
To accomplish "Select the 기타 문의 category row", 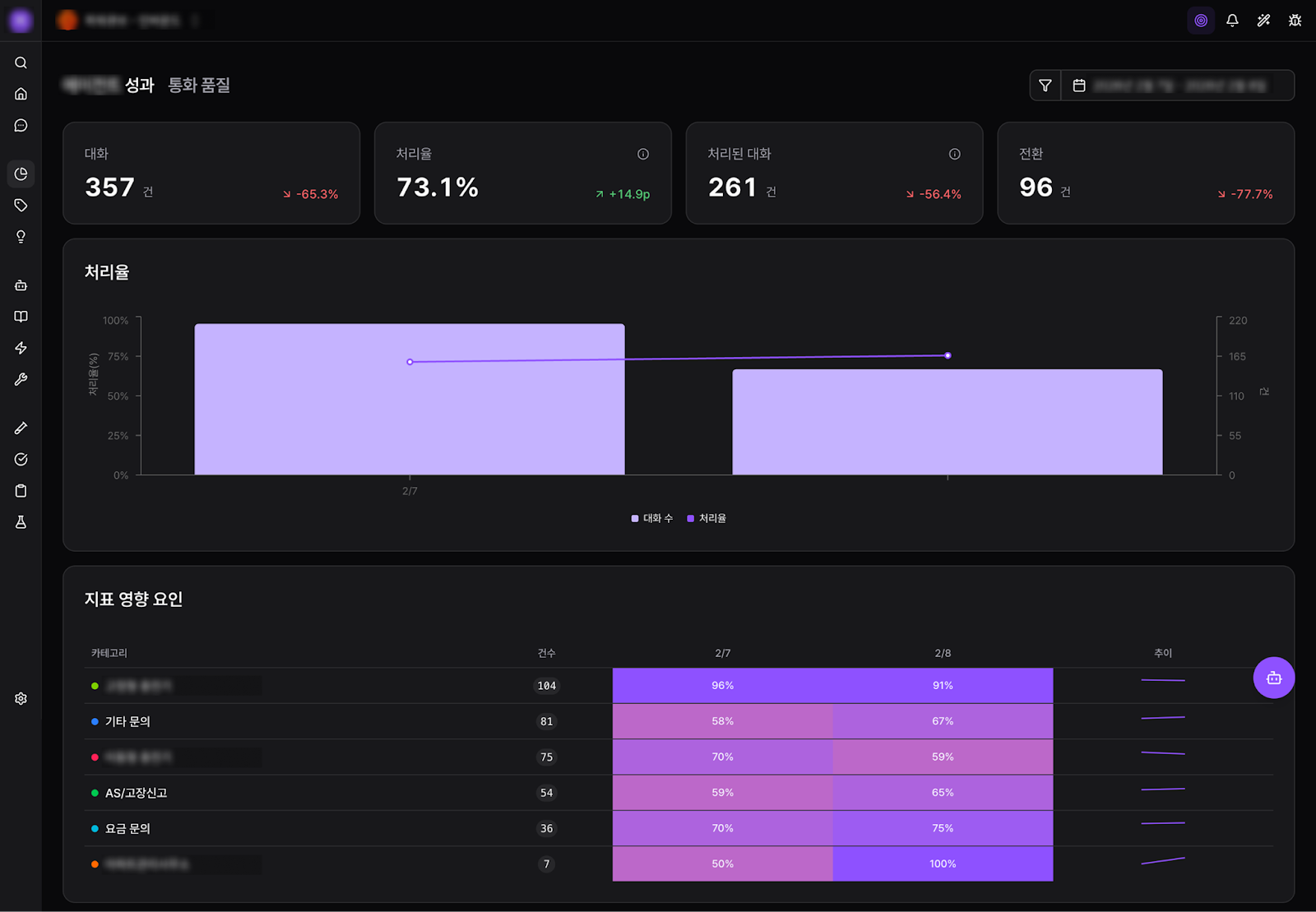I will click(x=127, y=721).
